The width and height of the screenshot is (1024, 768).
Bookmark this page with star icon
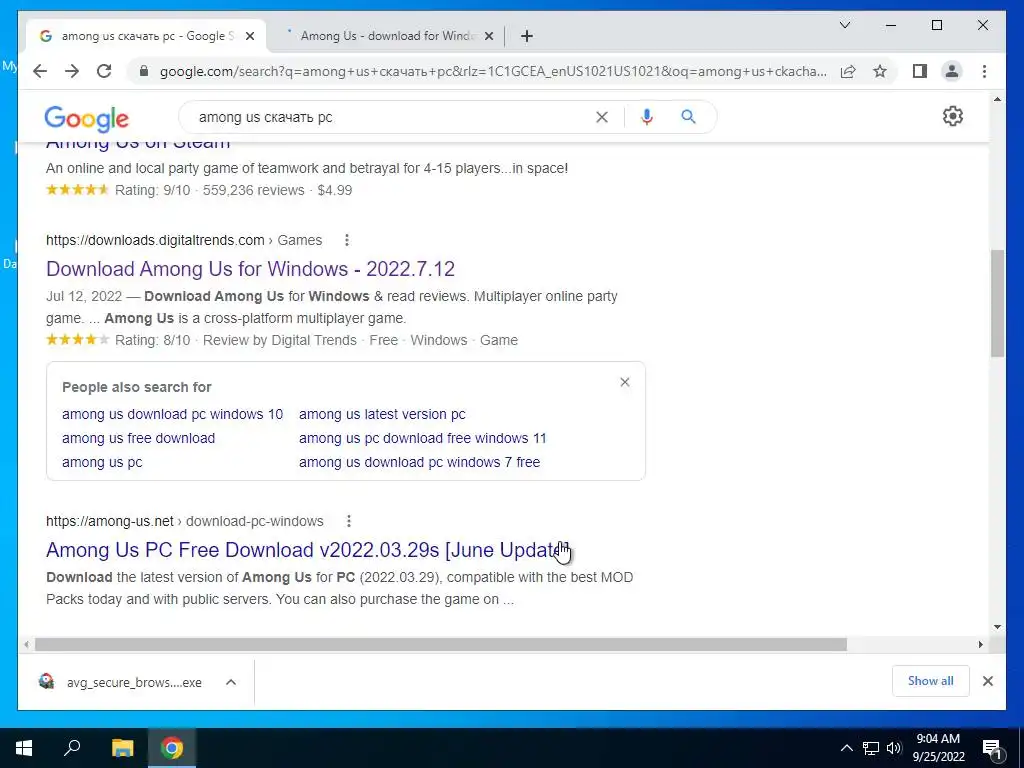pyautogui.click(x=880, y=71)
